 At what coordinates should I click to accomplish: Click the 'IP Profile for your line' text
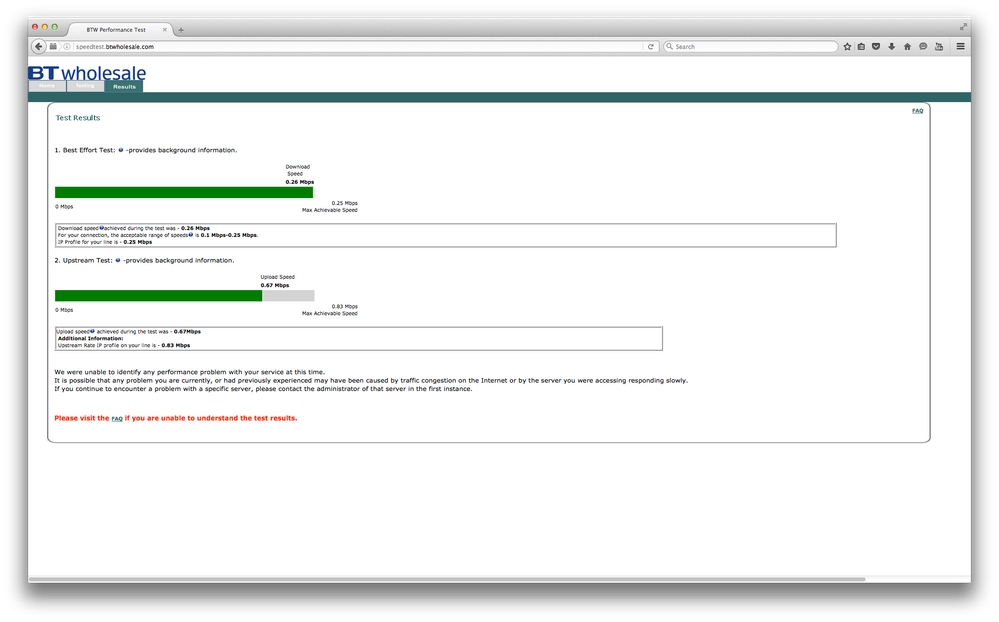click(x=105, y=242)
